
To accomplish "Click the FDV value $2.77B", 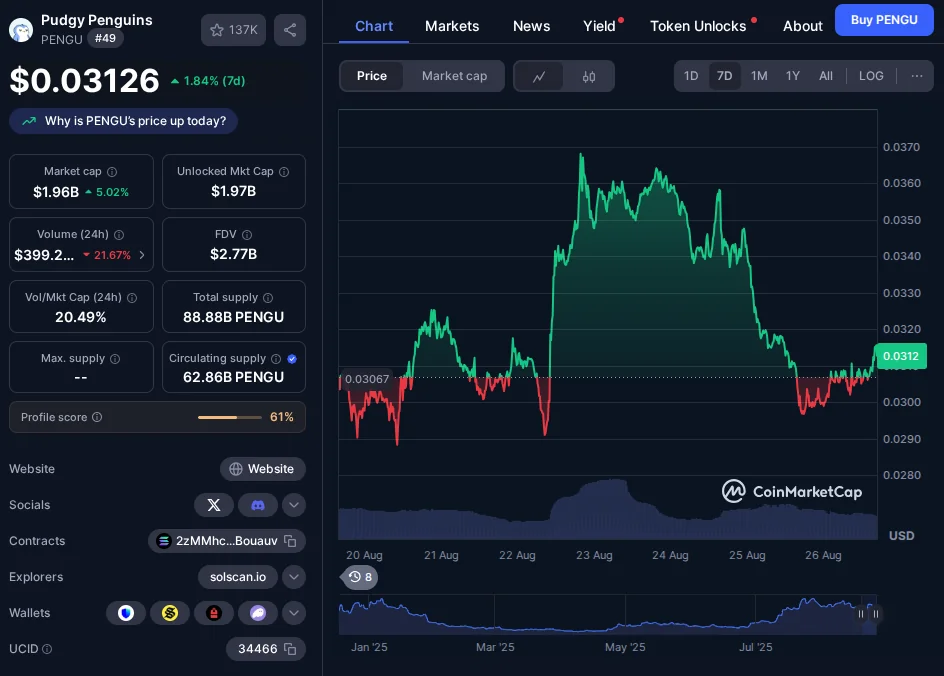I will [x=234, y=255].
